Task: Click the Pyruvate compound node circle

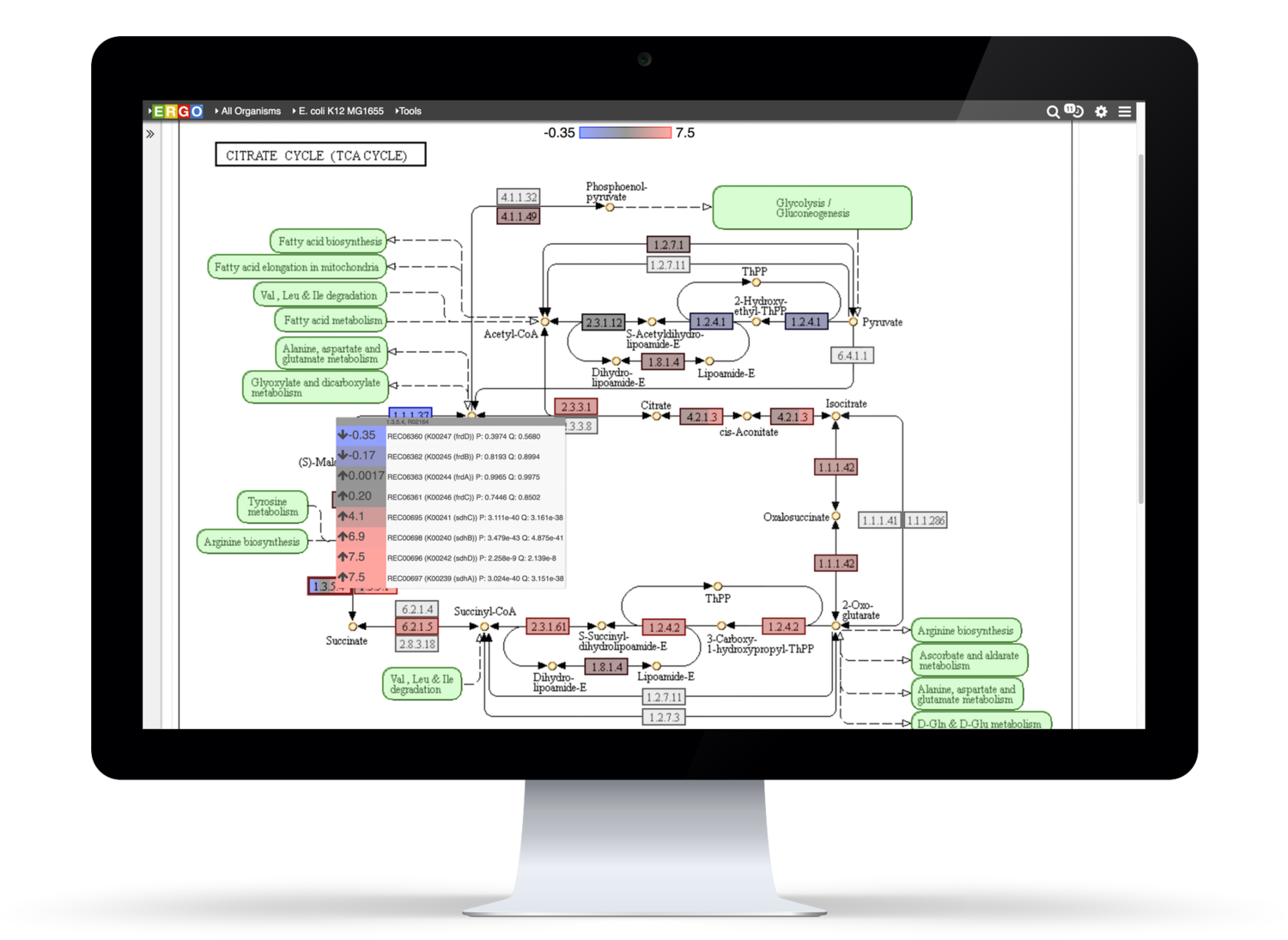Action: [853, 322]
